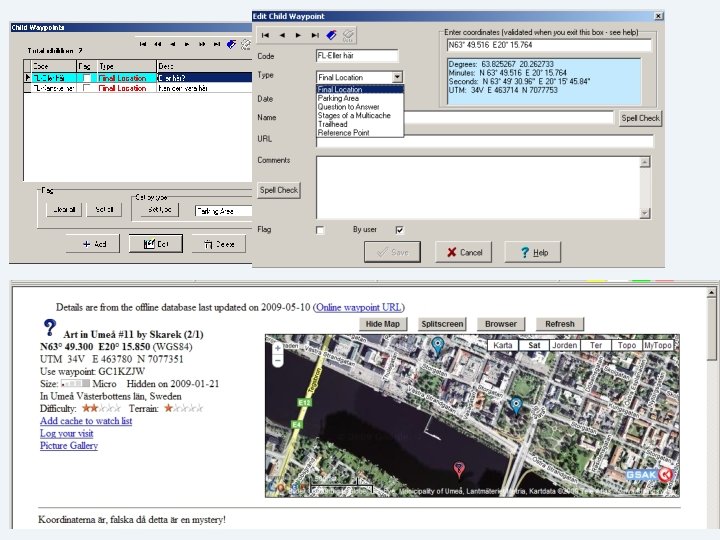
Task: Click the lower blue map marker by the bridge
Action: tap(516, 406)
